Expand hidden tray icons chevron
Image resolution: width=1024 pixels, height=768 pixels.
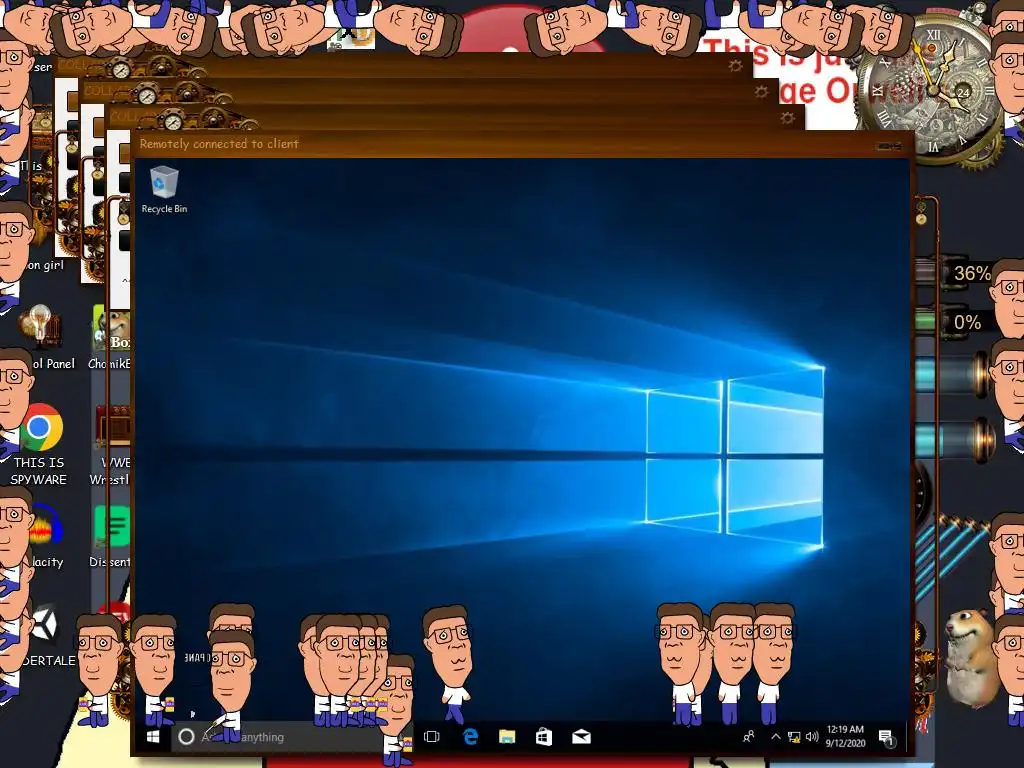[x=776, y=737]
